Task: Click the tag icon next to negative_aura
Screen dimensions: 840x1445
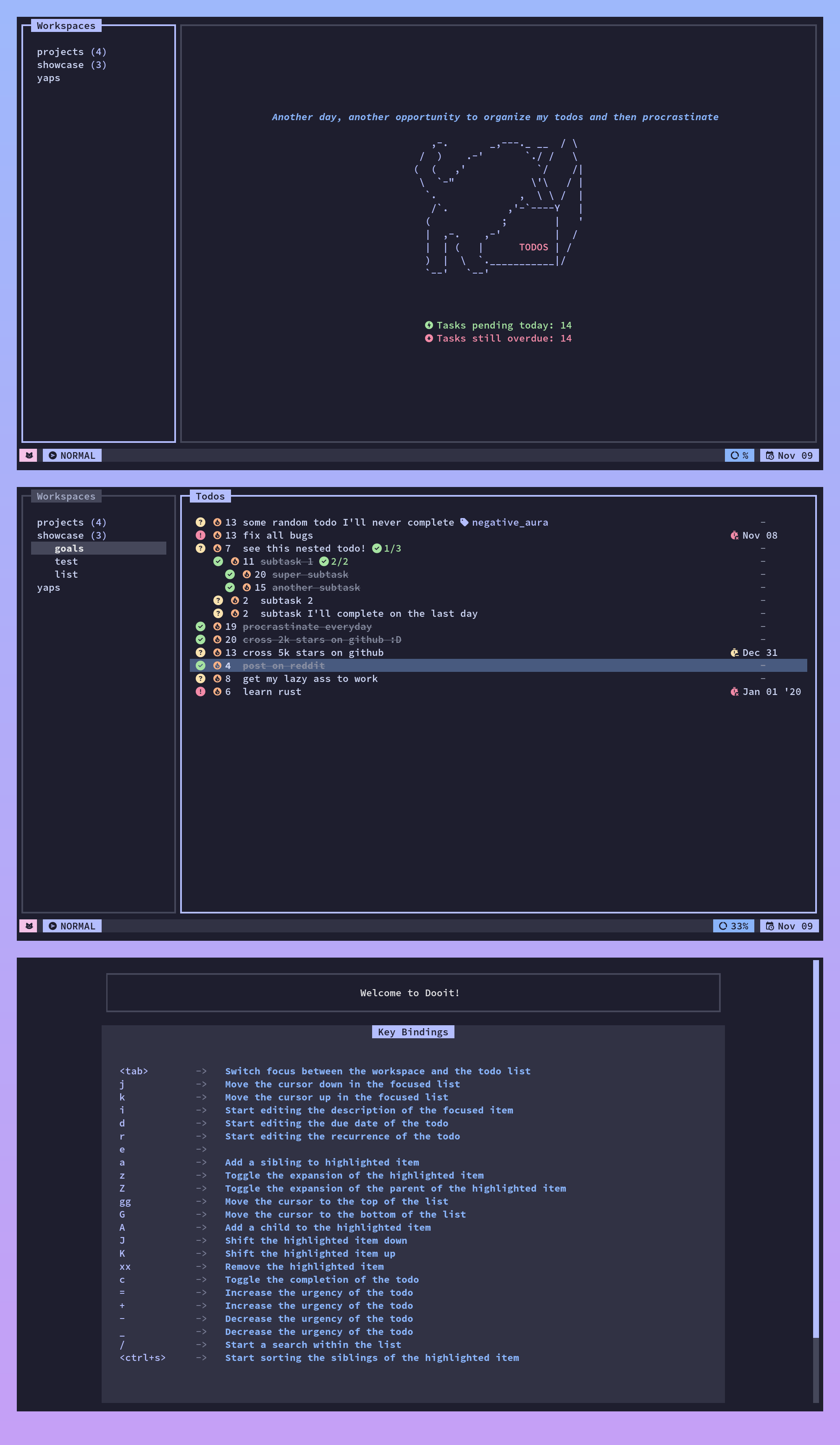Action: 465,522
